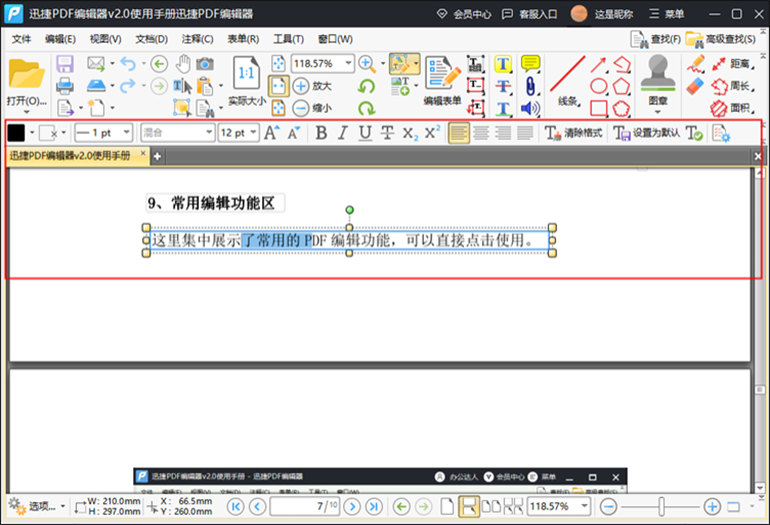Take a snapshot with the camera icon
Image resolution: width=770 pixels, height=525 pixels.
[205, 64]
